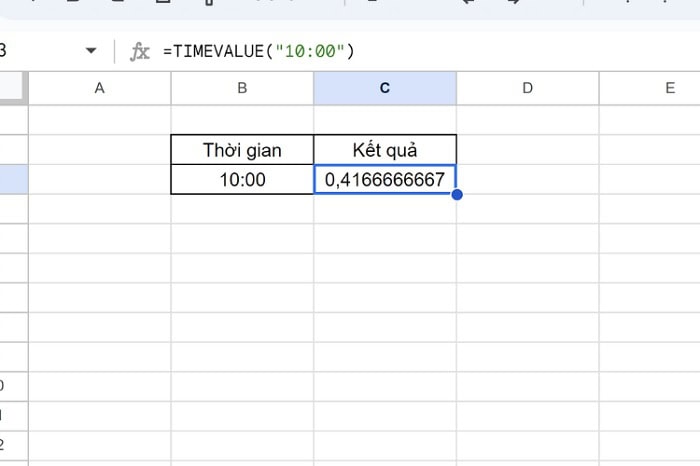Screen dimensions: 700x466
Task: Select column D by its header
Action: click(527, 88)
